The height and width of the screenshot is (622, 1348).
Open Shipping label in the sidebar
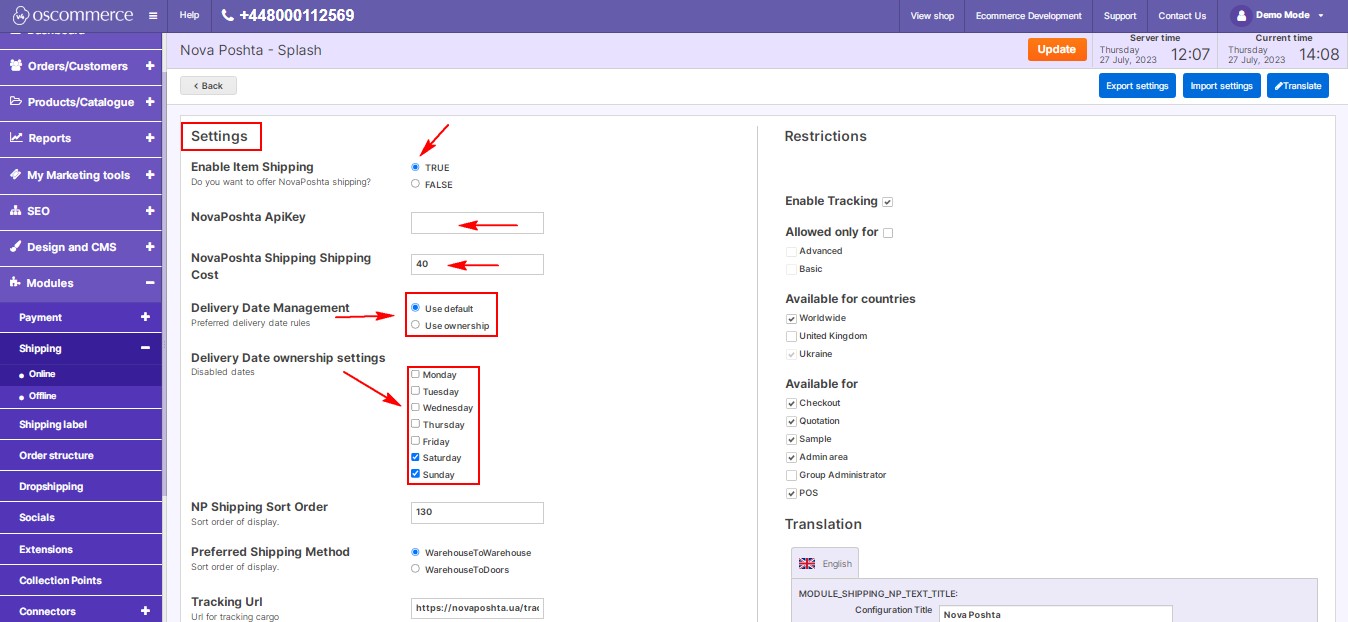tap(53, 424)
